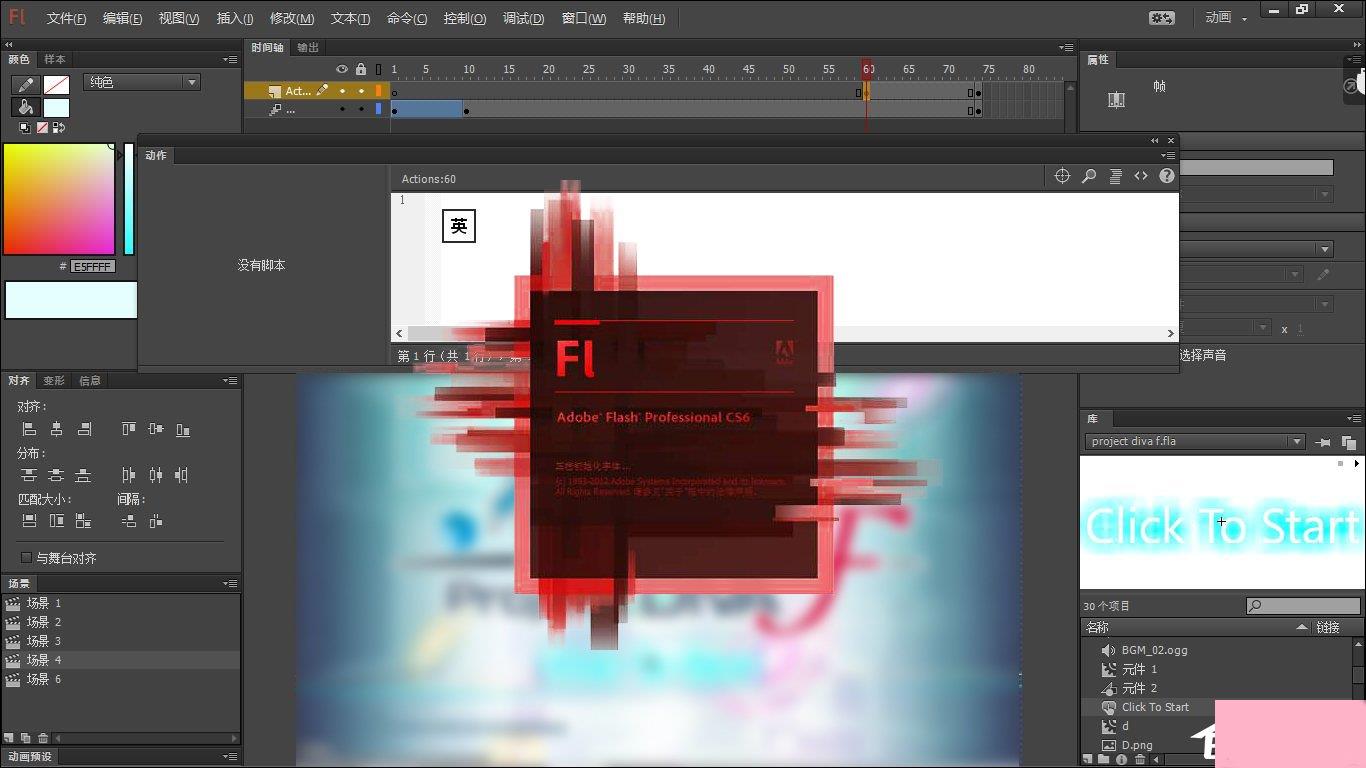Click the distribute vertical center icon
Viewport: 1366px width, 768px height.
tap(57, 475)
